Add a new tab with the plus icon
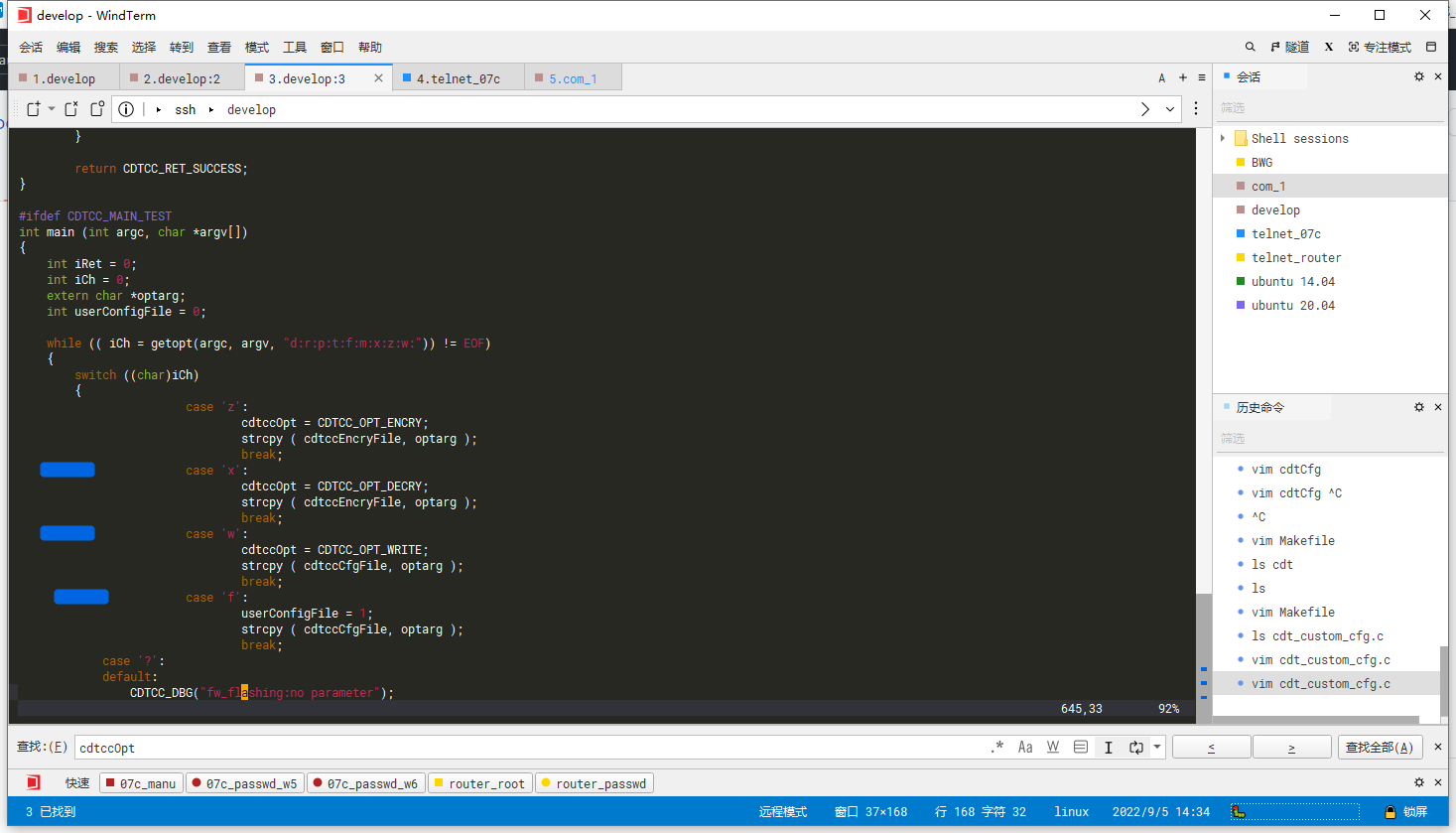 (x=1183, y=77)
